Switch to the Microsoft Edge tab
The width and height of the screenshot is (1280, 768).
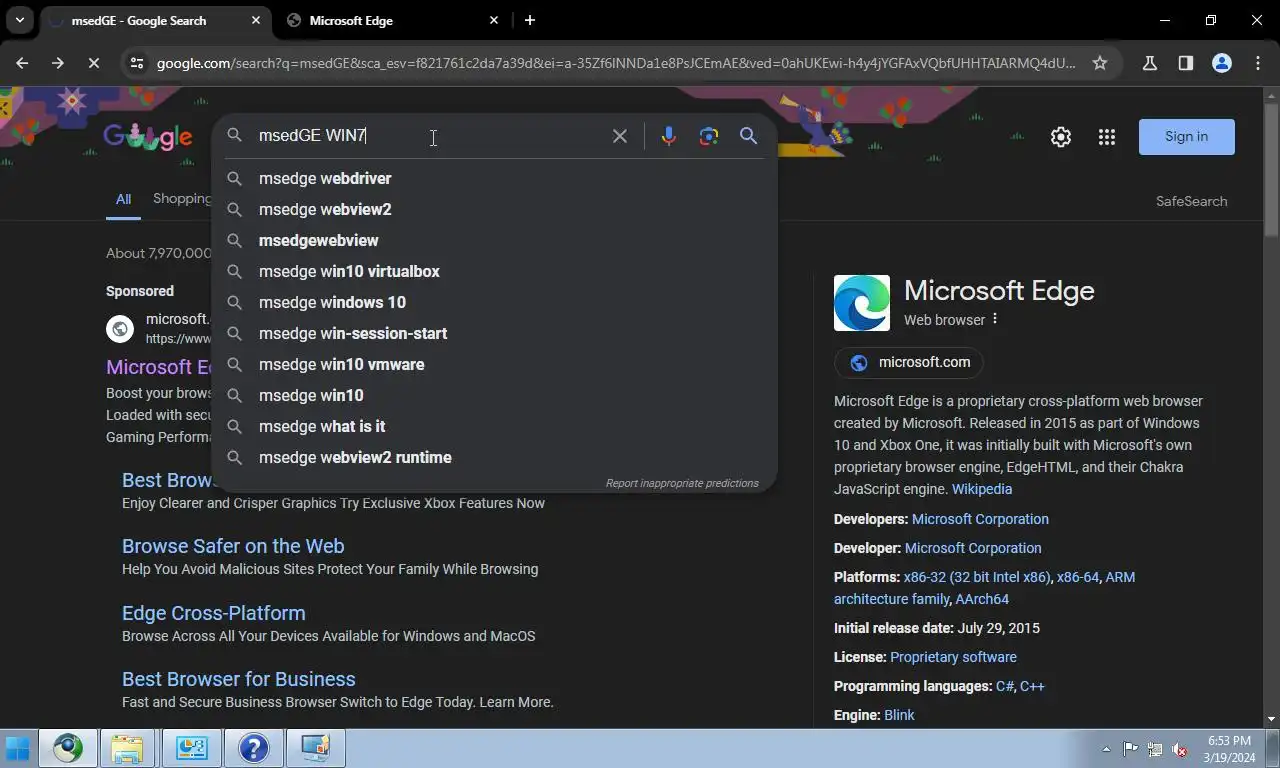coord(390,20)
